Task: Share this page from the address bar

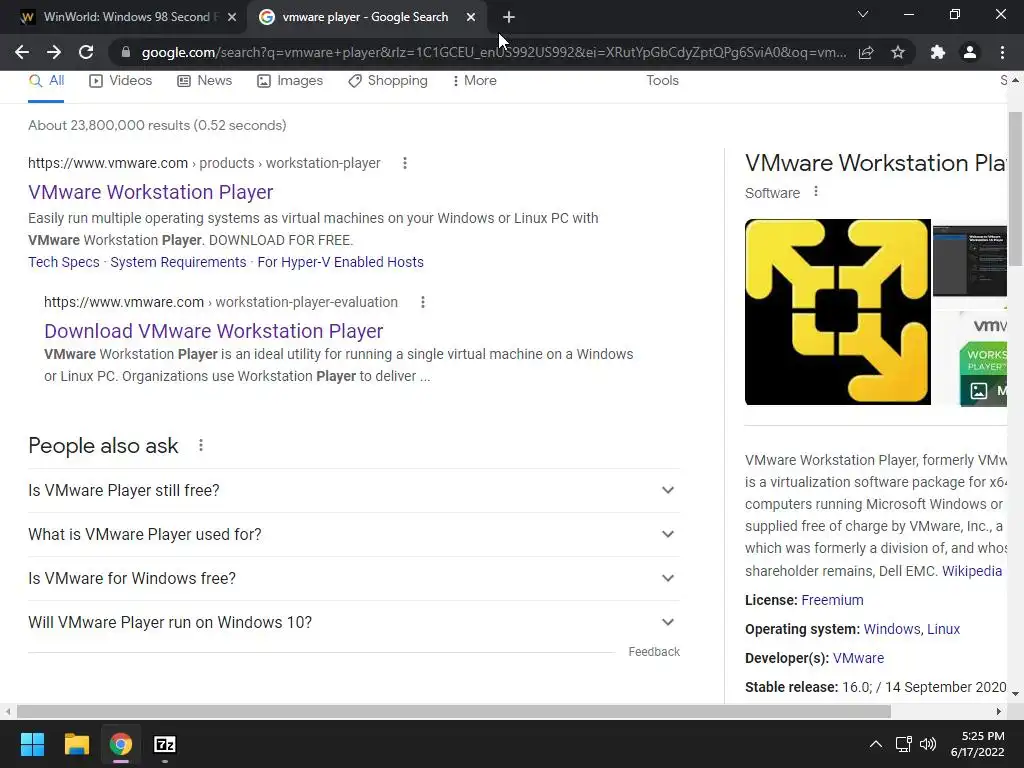Action: click(866, 52)
